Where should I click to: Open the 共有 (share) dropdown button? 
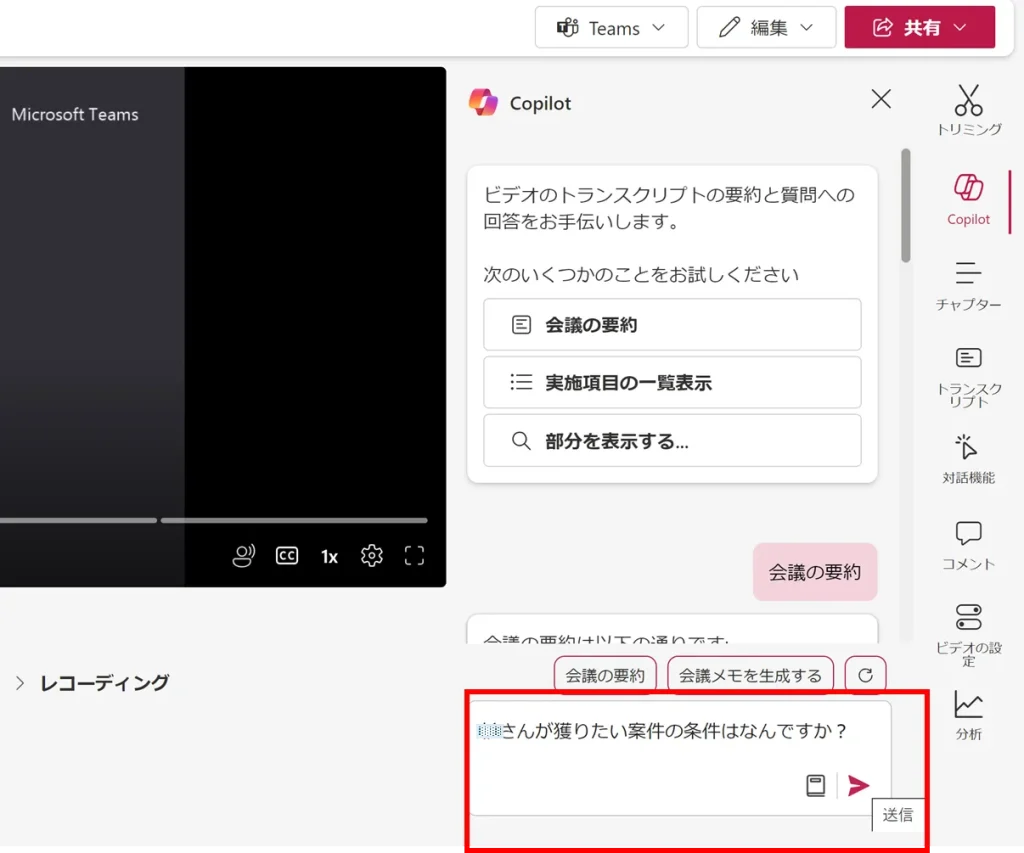tap(919, 28)
